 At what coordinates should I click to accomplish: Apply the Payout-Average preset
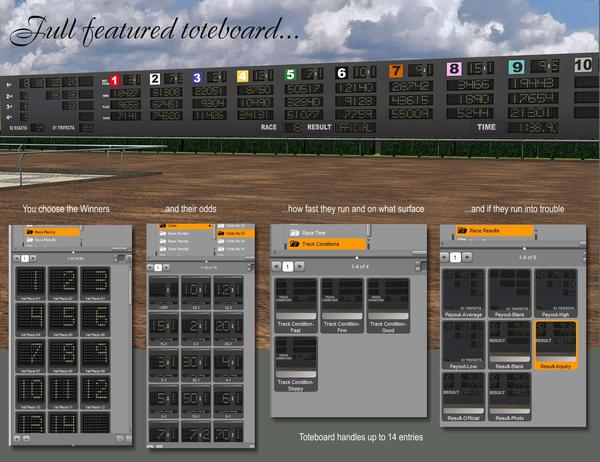pos(463,293)
